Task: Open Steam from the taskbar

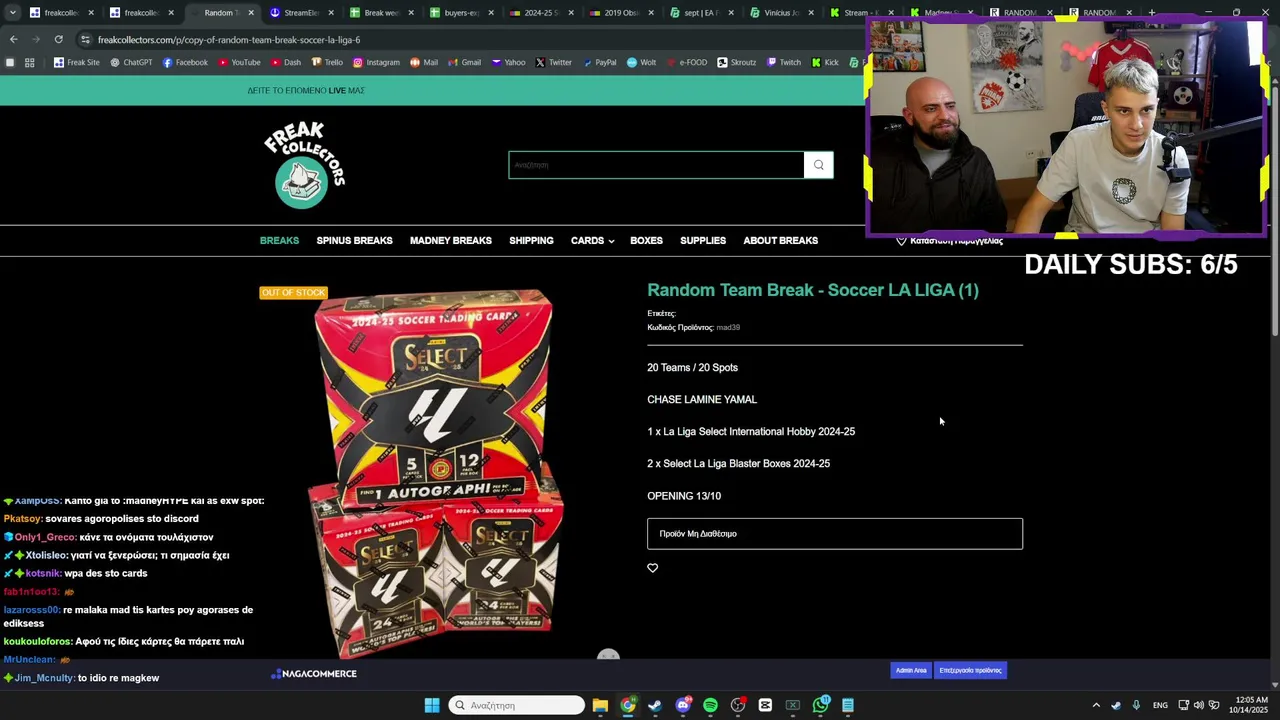Action: coord(655,705)
